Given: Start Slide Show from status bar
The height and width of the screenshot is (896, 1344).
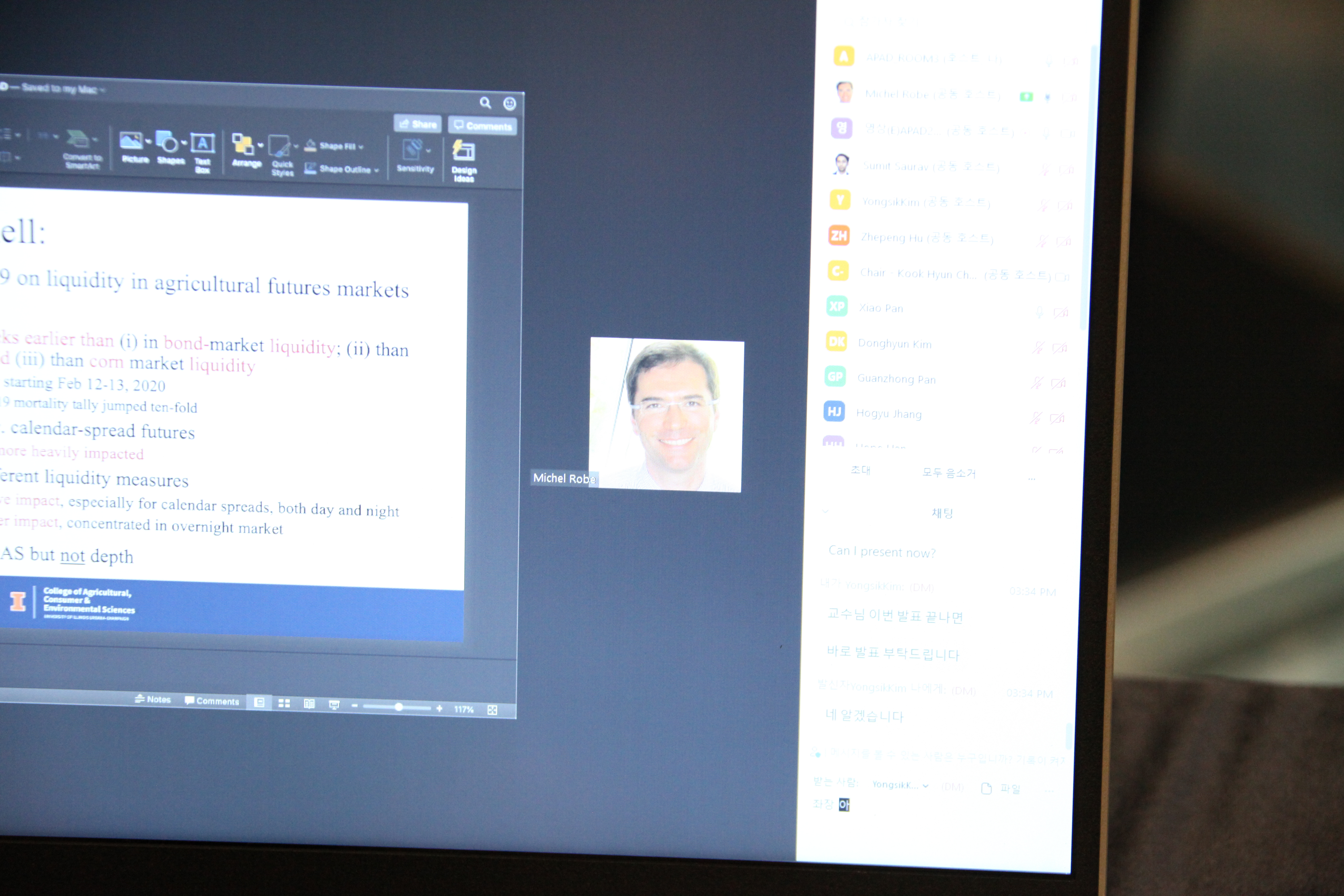Looking at the screenshot, I should (334, 705).
